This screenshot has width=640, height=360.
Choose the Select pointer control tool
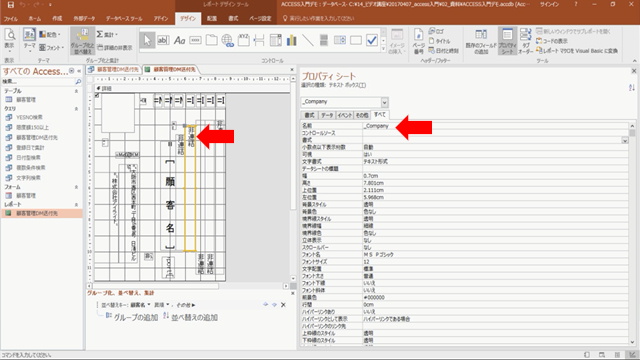(147, 40)
